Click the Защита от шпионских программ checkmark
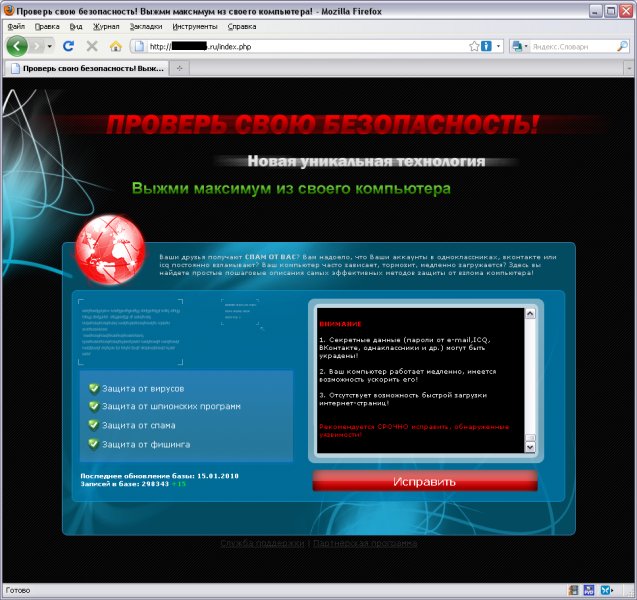 pos(94,406)
